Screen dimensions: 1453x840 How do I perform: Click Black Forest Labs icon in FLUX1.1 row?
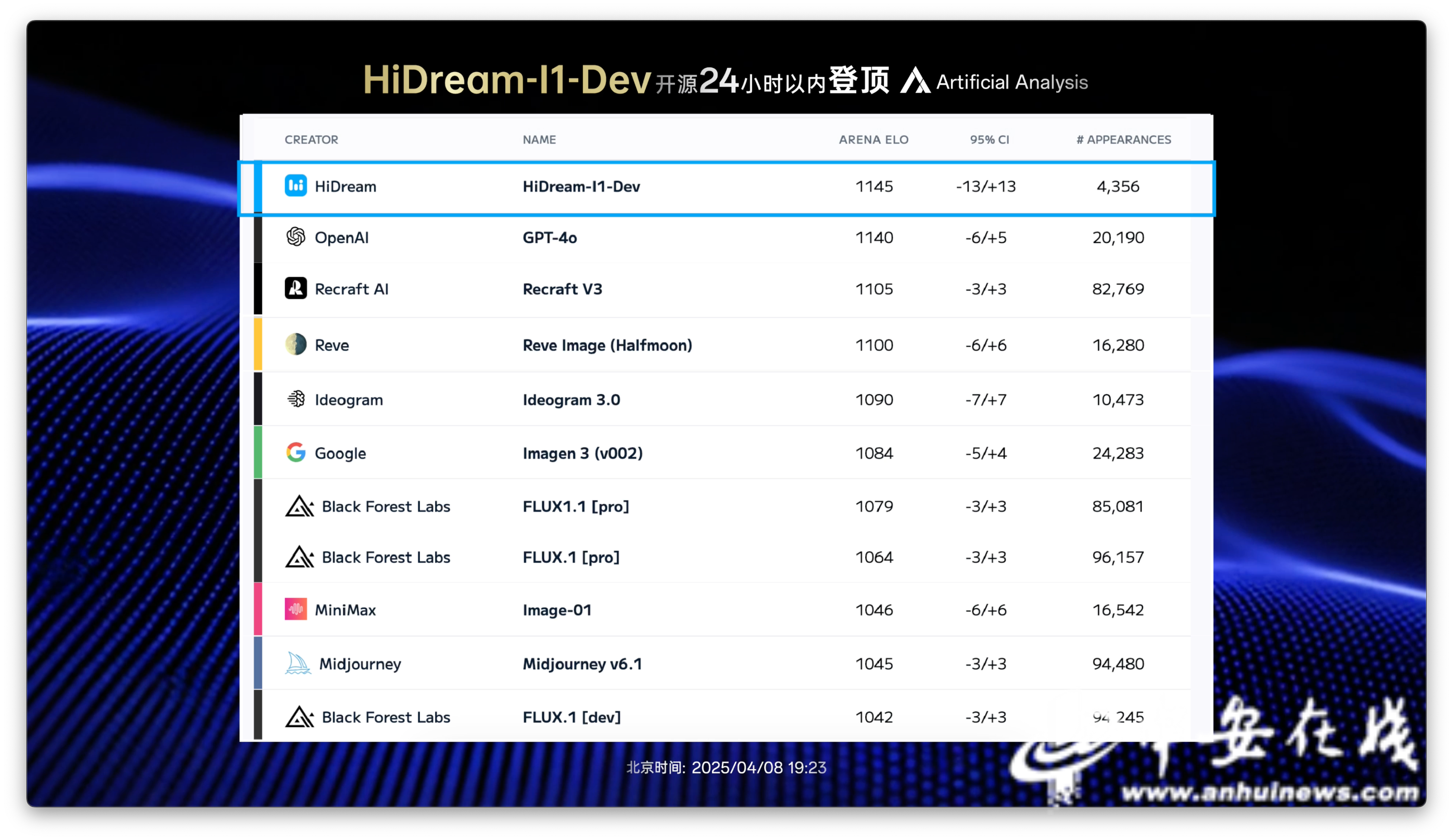coord(299,506)
